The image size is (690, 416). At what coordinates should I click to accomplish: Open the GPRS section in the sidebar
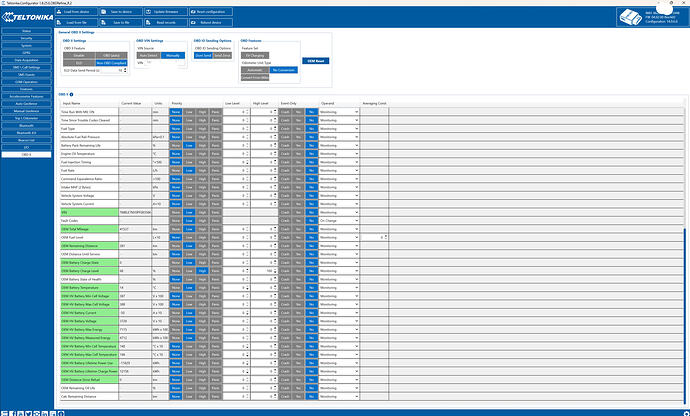26,53
